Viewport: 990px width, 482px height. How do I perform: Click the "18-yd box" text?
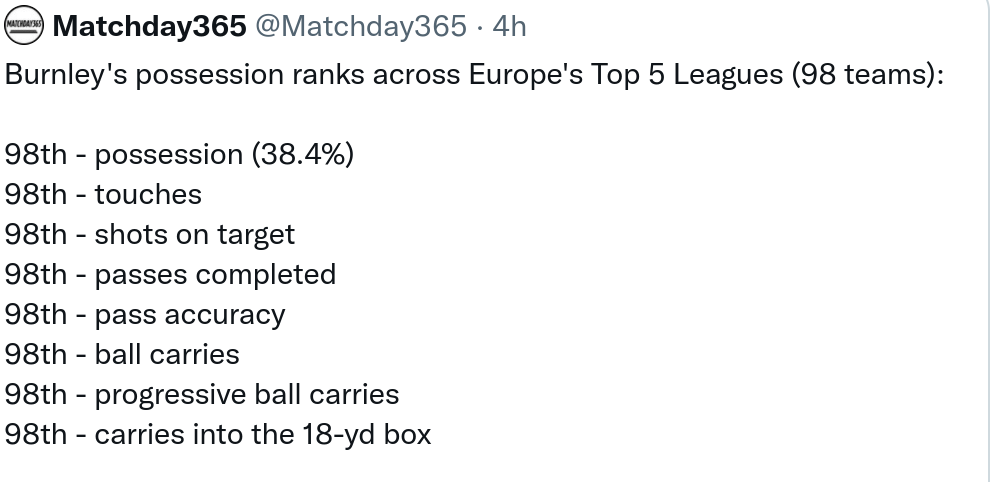tap(374, 435)
